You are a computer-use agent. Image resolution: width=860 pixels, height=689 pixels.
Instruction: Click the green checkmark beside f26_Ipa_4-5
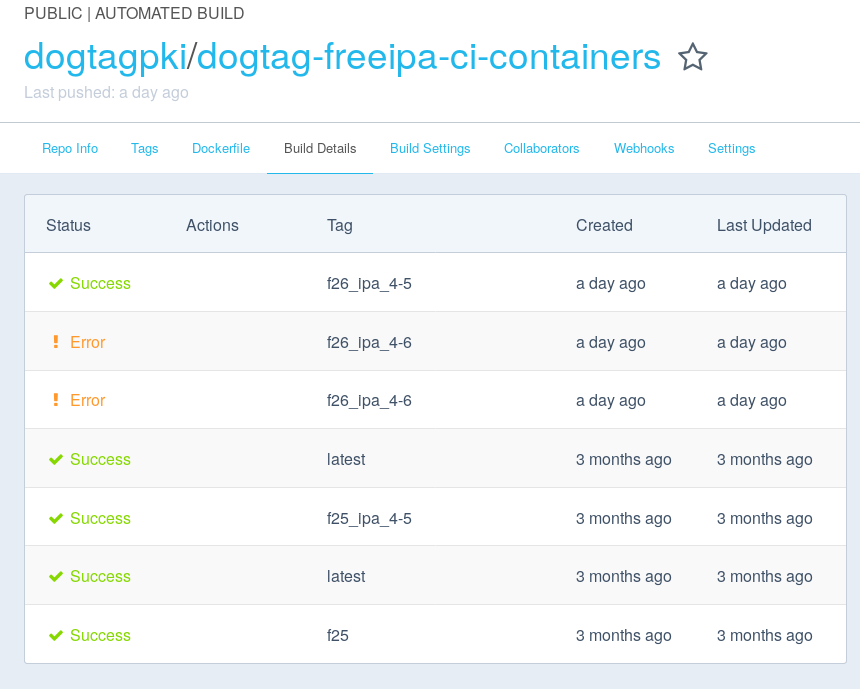pos(56,283)
